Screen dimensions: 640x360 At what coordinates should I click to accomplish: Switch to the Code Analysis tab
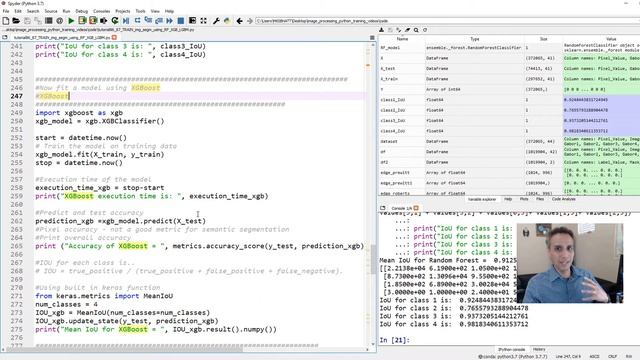pos(564,199)
